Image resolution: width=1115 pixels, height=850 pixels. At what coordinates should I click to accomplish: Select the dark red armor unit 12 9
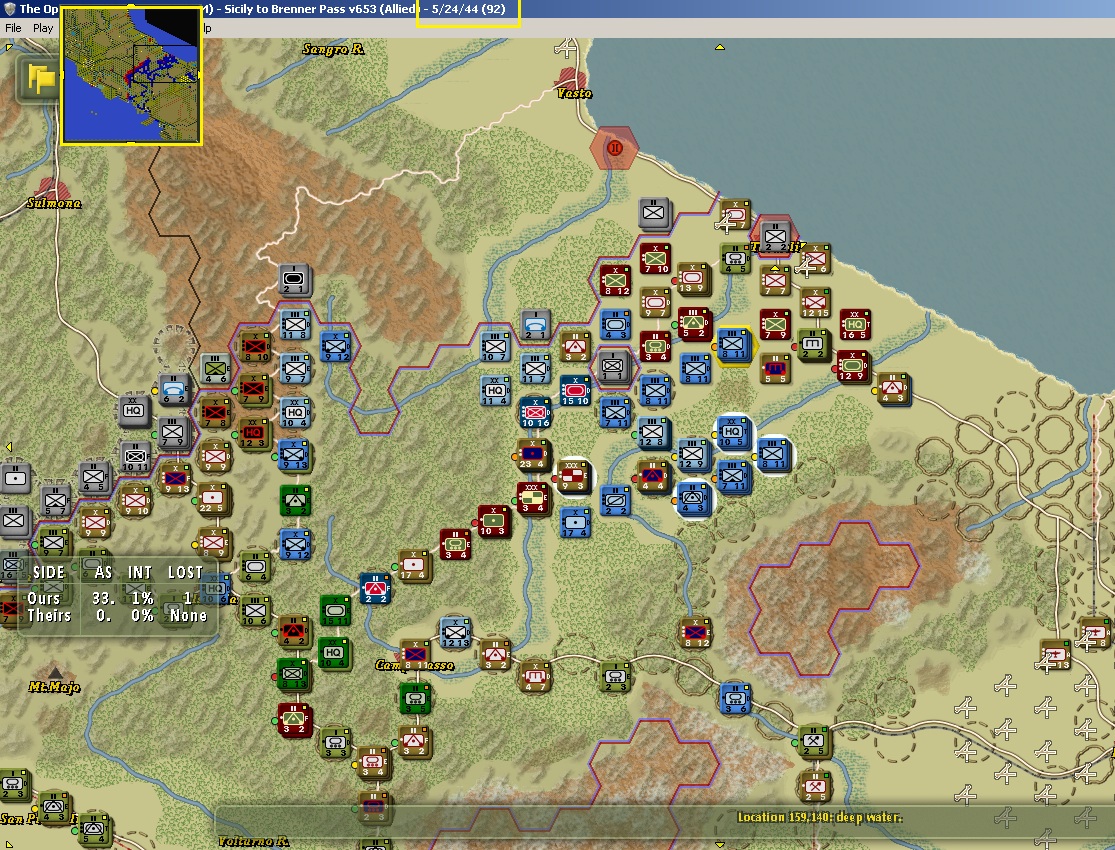pyautogui.click(x=851, y=367)
